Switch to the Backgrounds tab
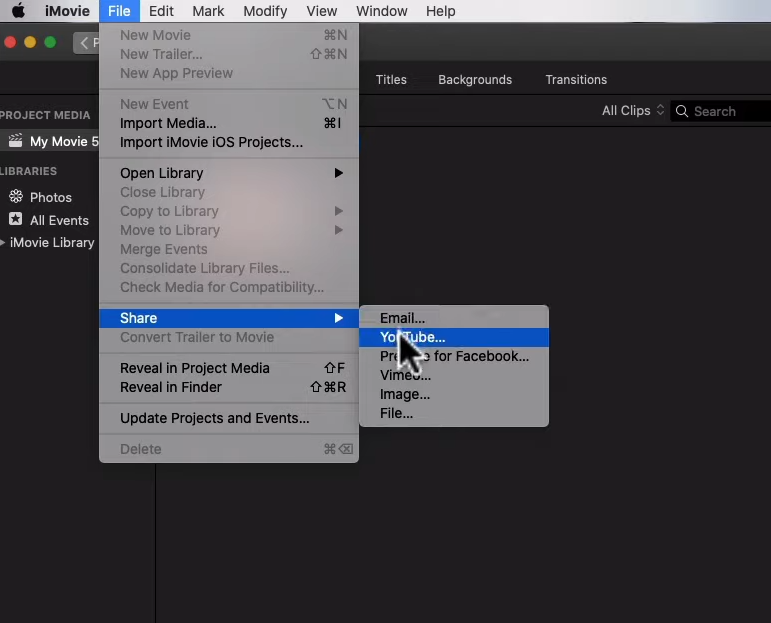Image resolution: width=771 pixels, height=623 pixels. (x=475, y=80)
